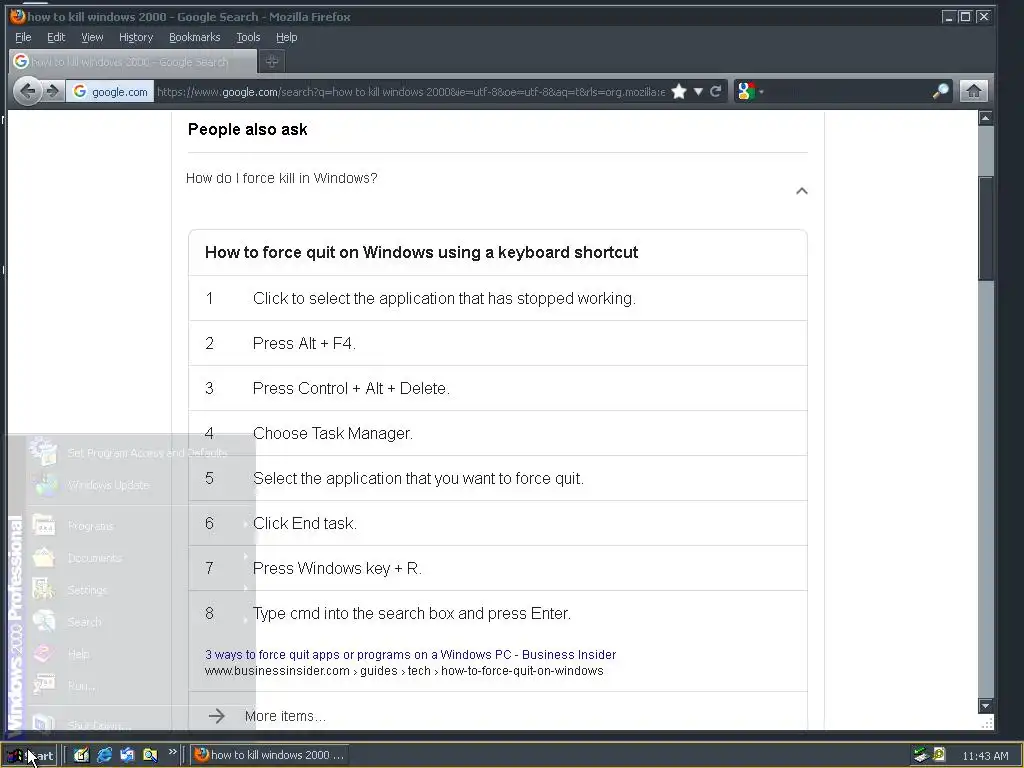Launch Outlook Express from quick launch
The height and width of the screenshot is (768, 1024).
click(127, 755)
